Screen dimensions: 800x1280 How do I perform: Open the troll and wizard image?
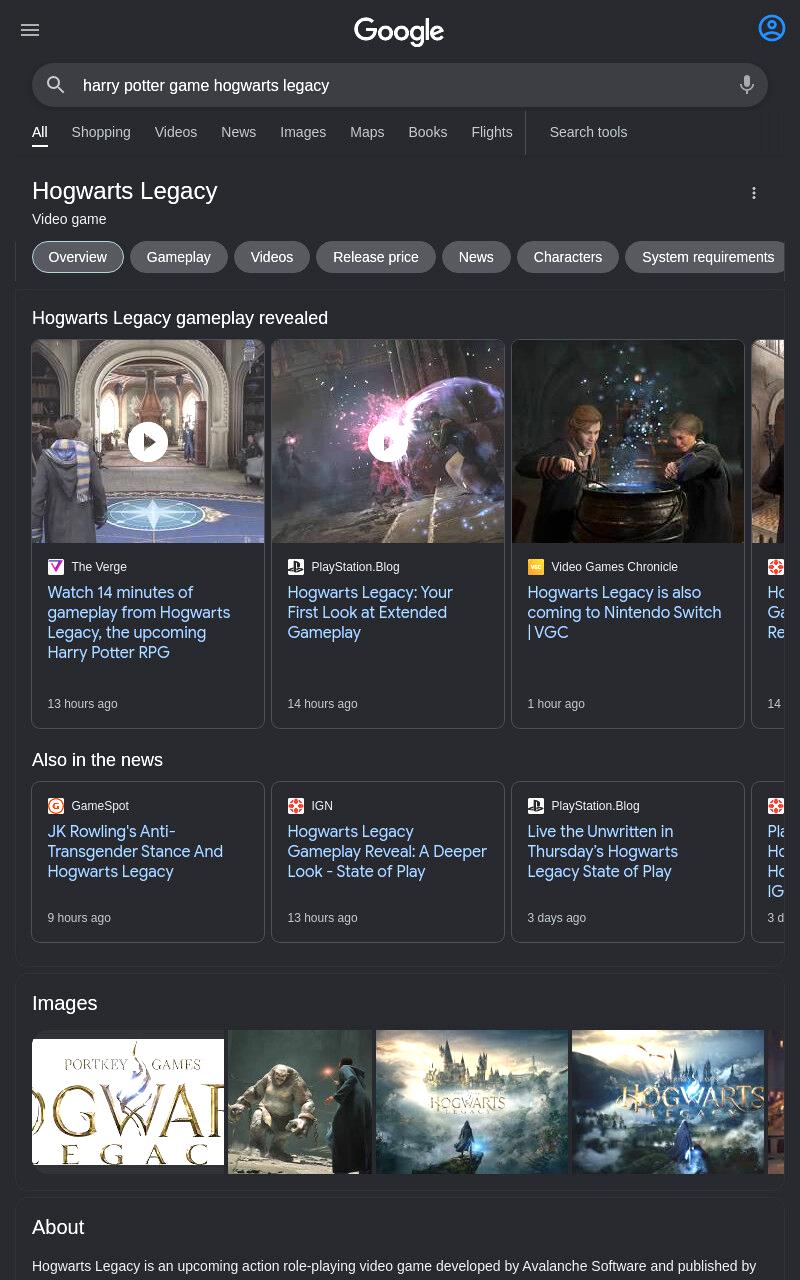300,1102
